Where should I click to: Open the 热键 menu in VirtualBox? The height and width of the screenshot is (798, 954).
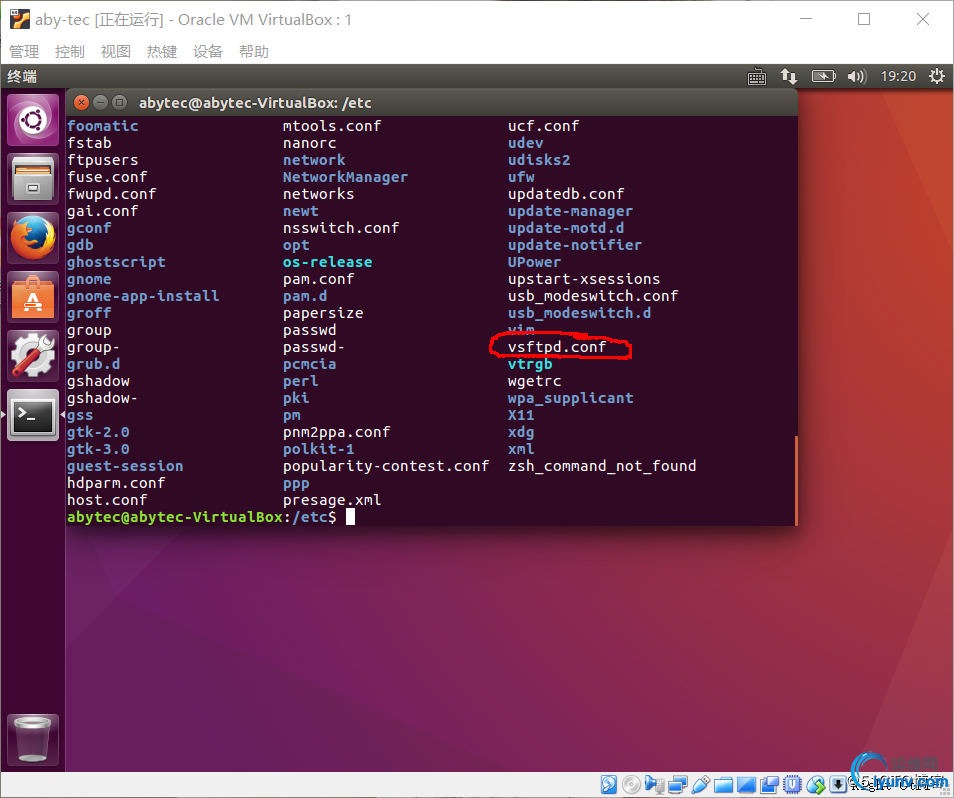pyautogui.click(x=162, y=52)
